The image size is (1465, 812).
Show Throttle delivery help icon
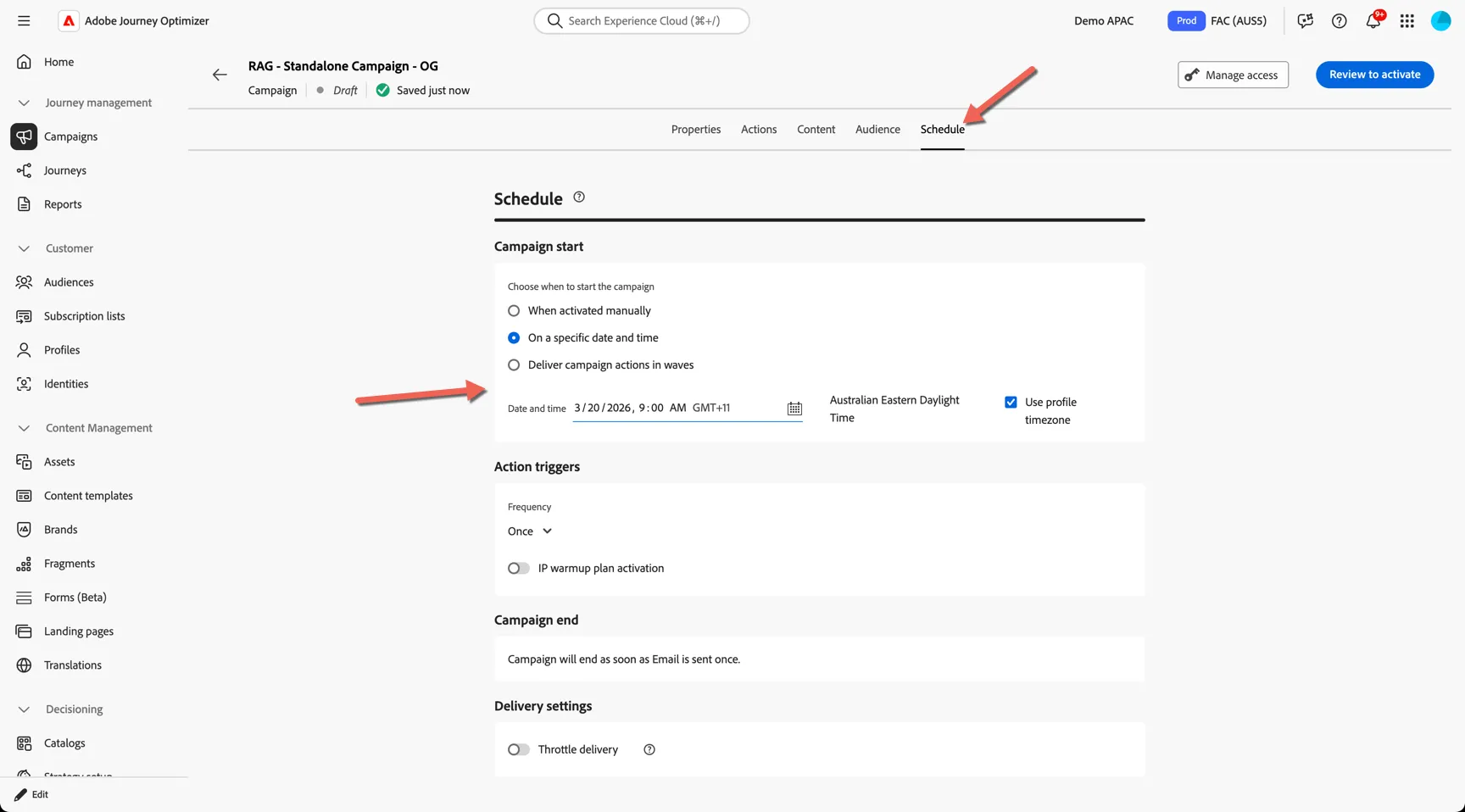(x=649, y=749)
